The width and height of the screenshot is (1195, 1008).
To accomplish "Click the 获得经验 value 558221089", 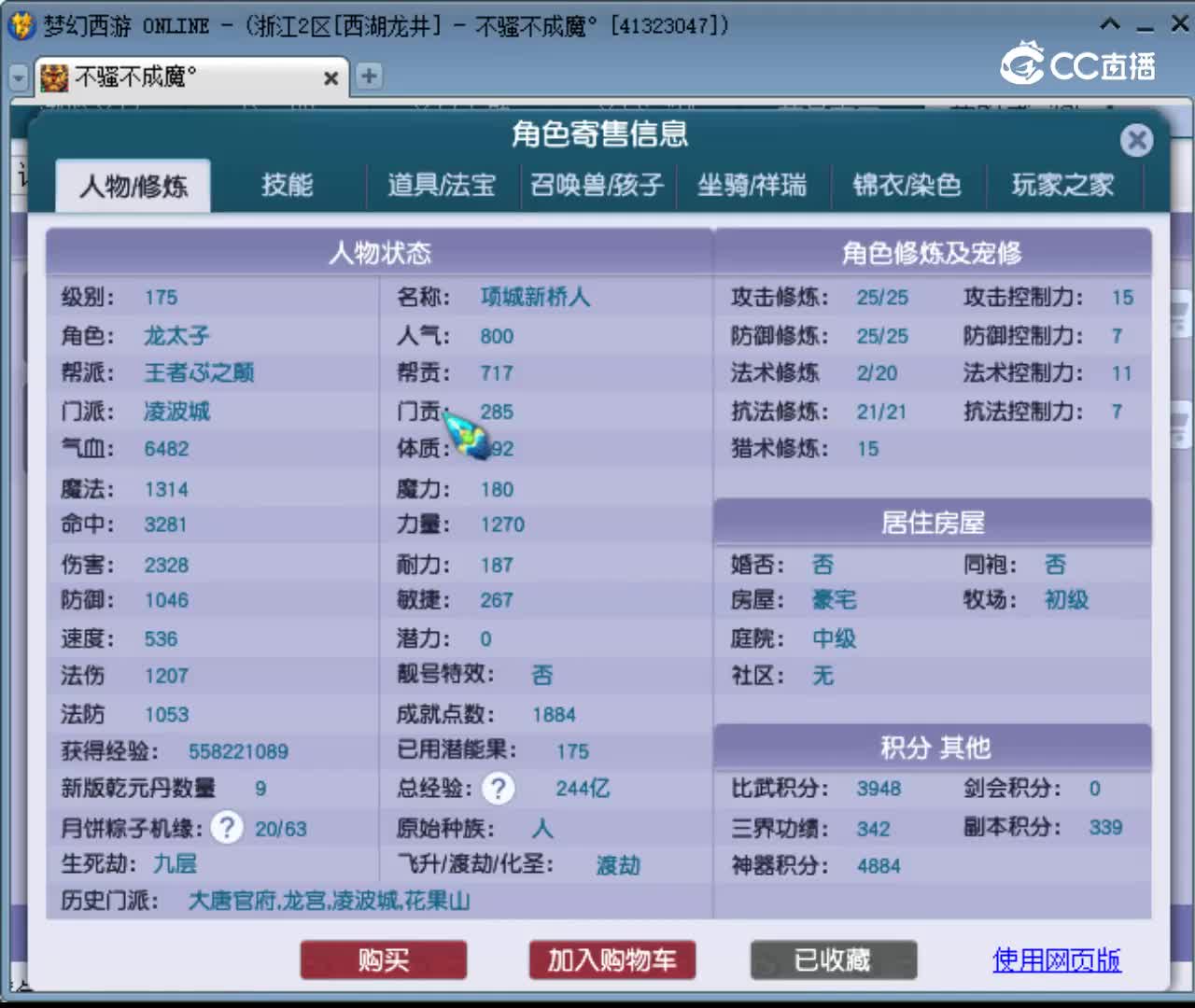I will [x=238, y=751].
